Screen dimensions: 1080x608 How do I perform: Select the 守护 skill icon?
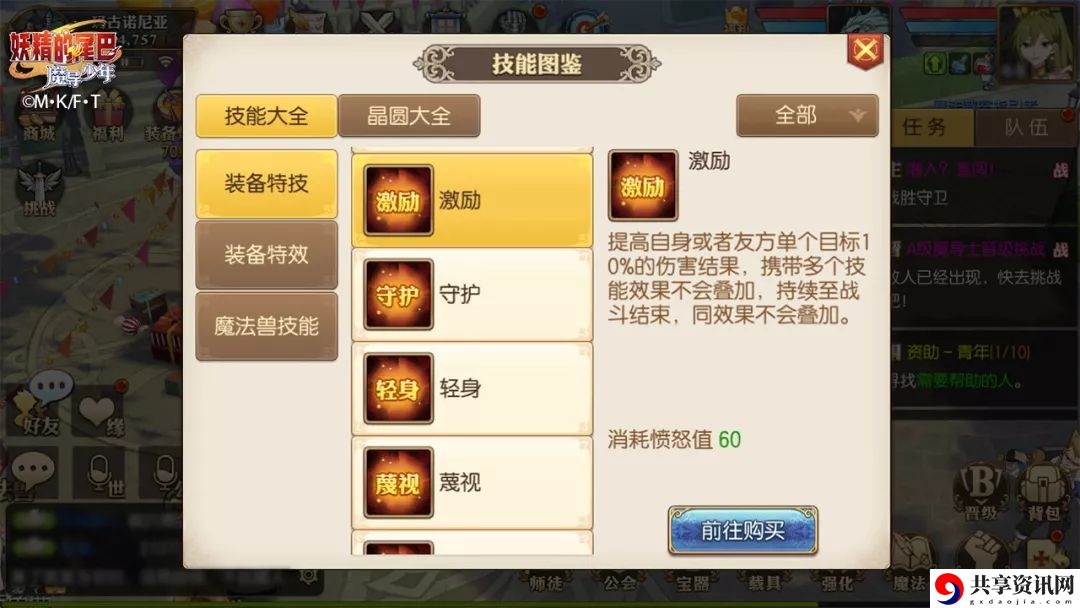pyautogui.click(x=398, y=294)
